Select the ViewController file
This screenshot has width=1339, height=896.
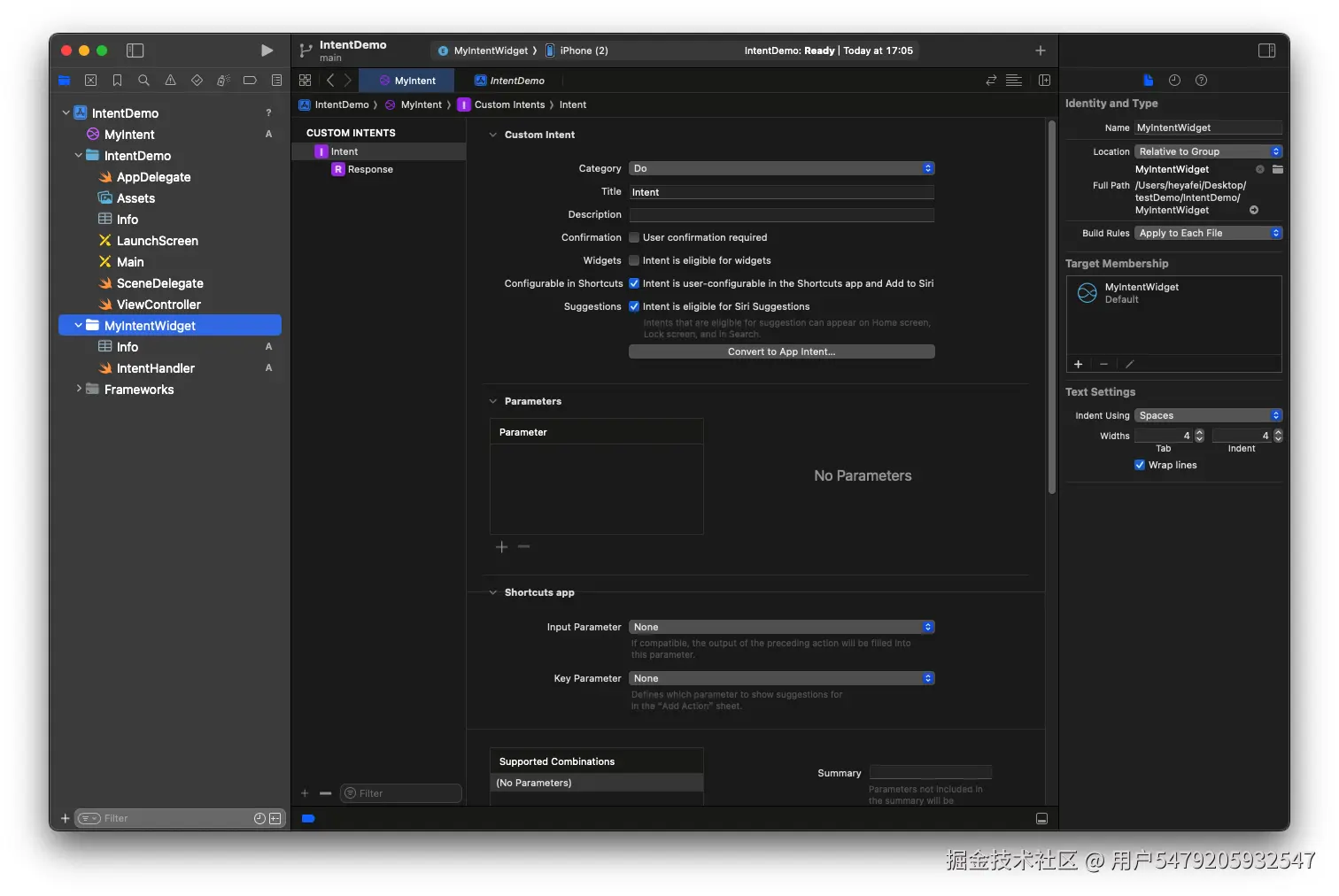159,305
